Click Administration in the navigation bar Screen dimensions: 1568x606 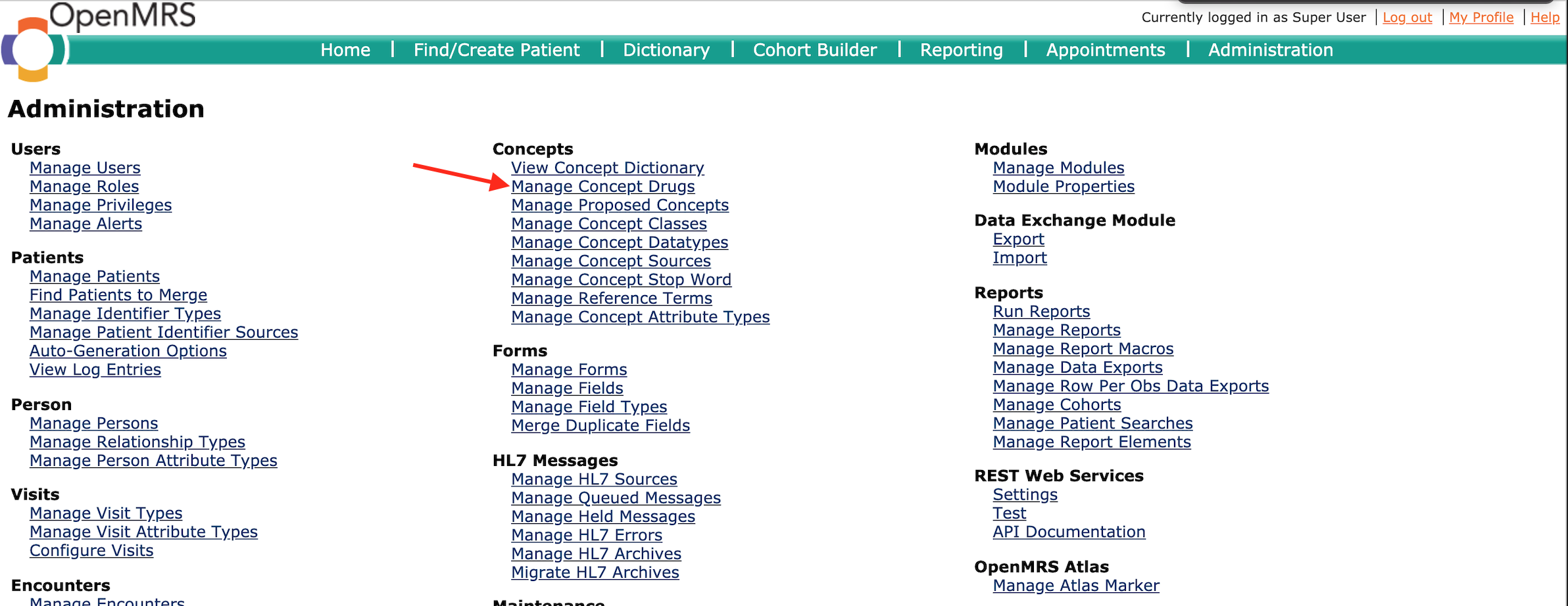point(1271,50)
